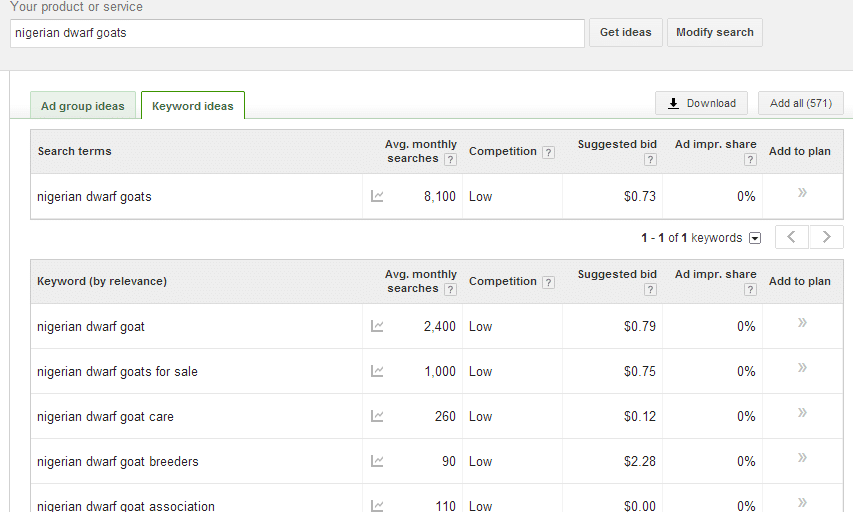Add search term nigerian dwarf goats to plan
Image resolution: width=853 pixels, height=512 pixels.
[802, 193]
